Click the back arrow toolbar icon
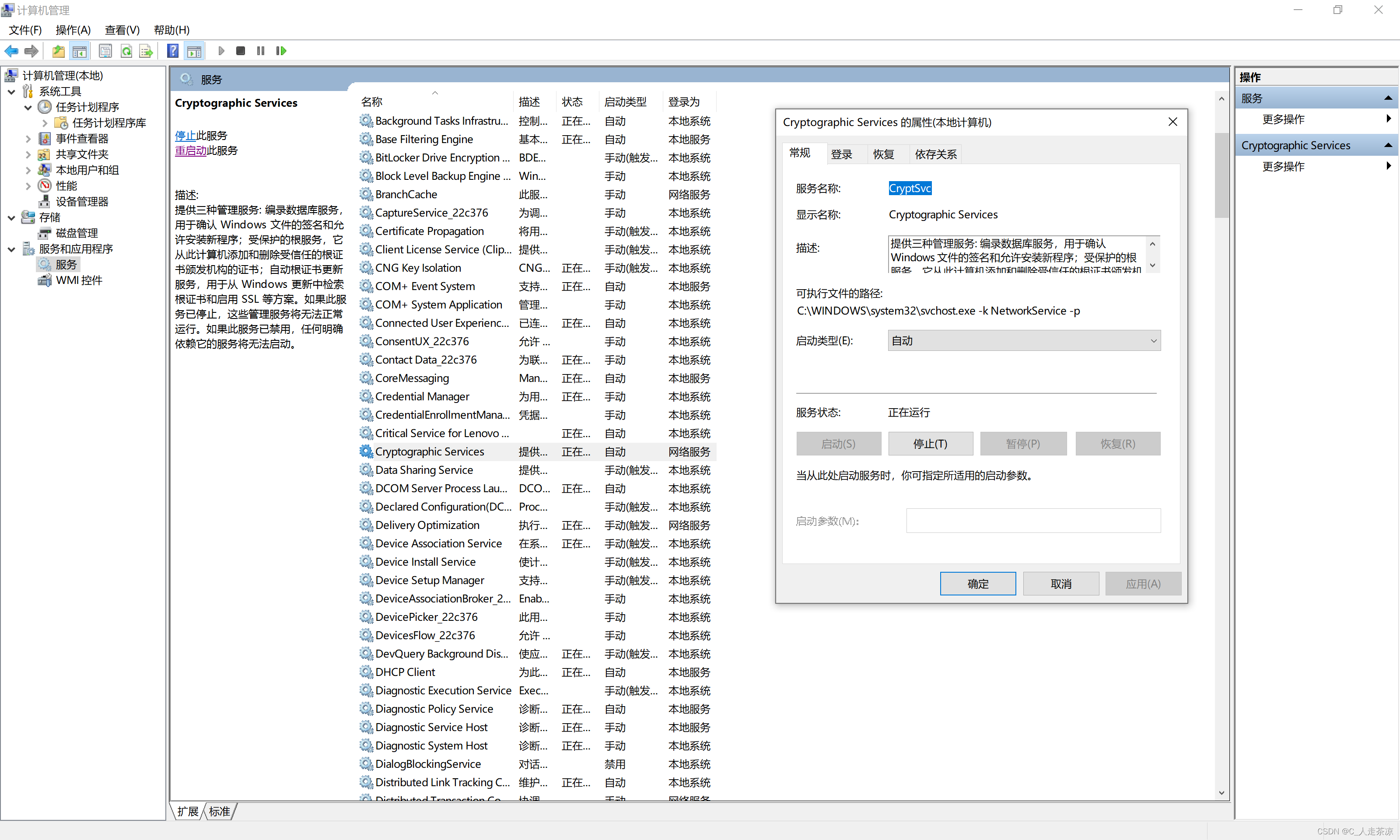Viewport: 1400px width, 840px height. coord(11,51)
